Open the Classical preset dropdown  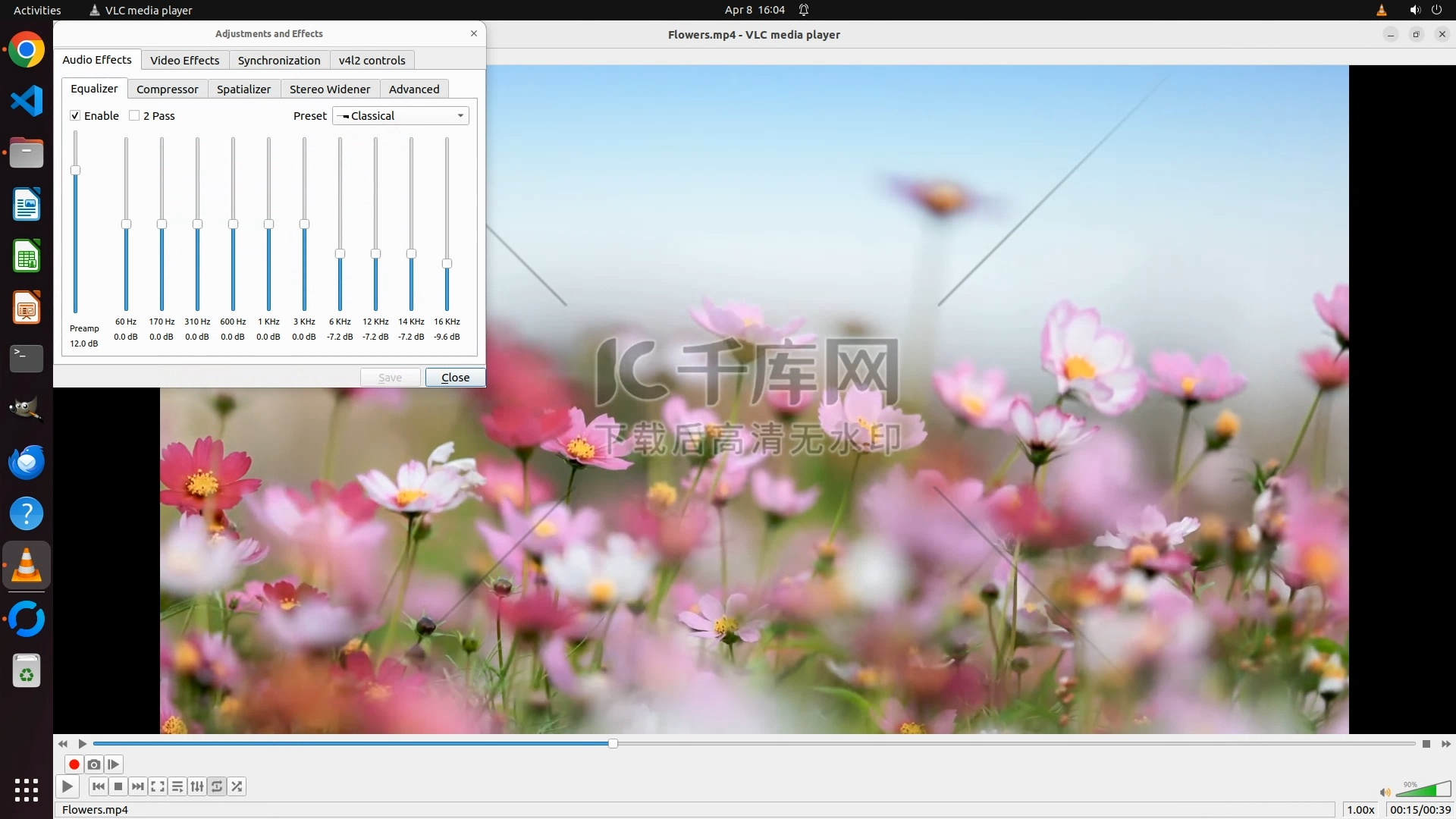[401, 115]
